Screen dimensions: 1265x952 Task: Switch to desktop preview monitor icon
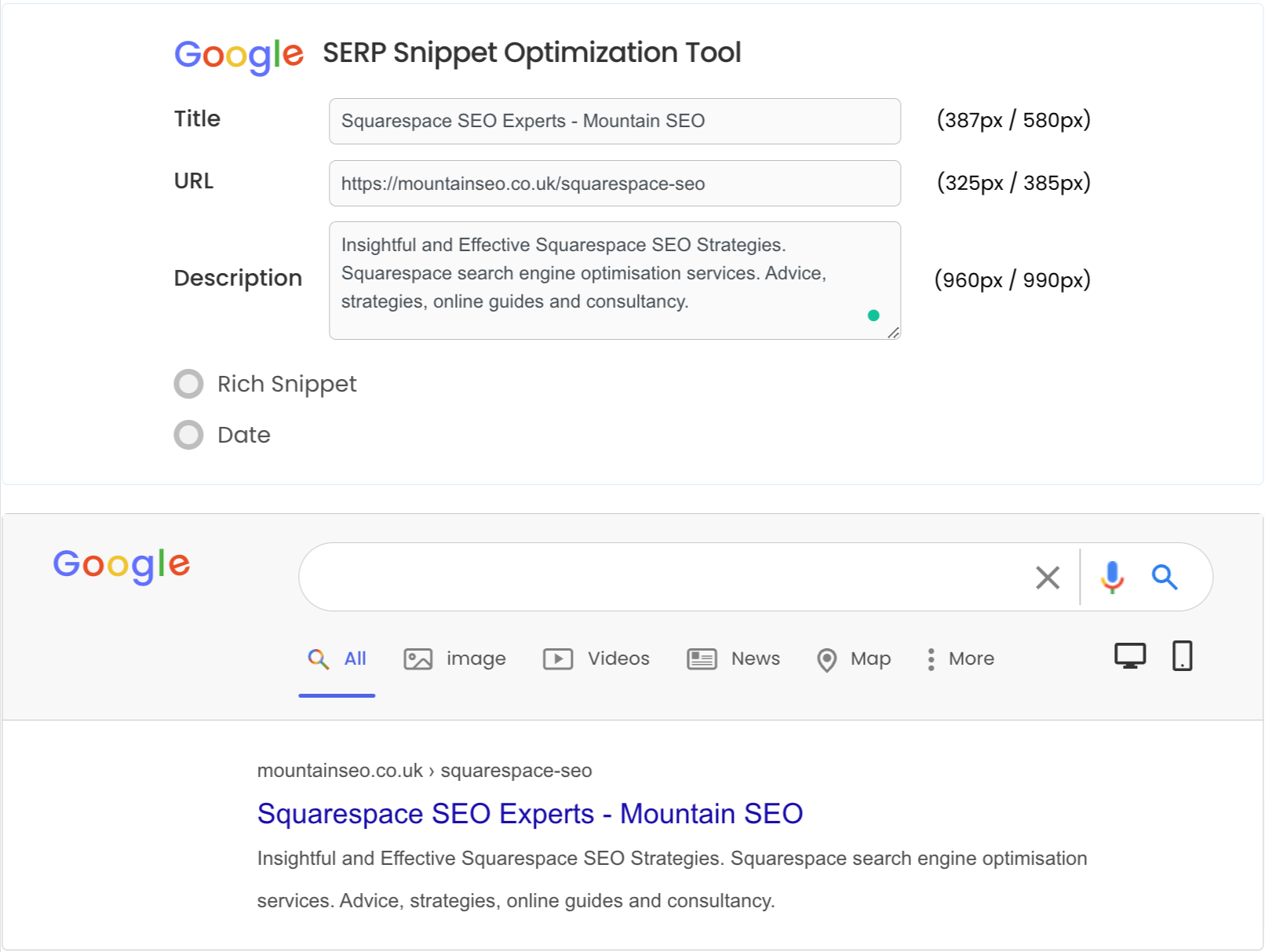click(1130, 656)
